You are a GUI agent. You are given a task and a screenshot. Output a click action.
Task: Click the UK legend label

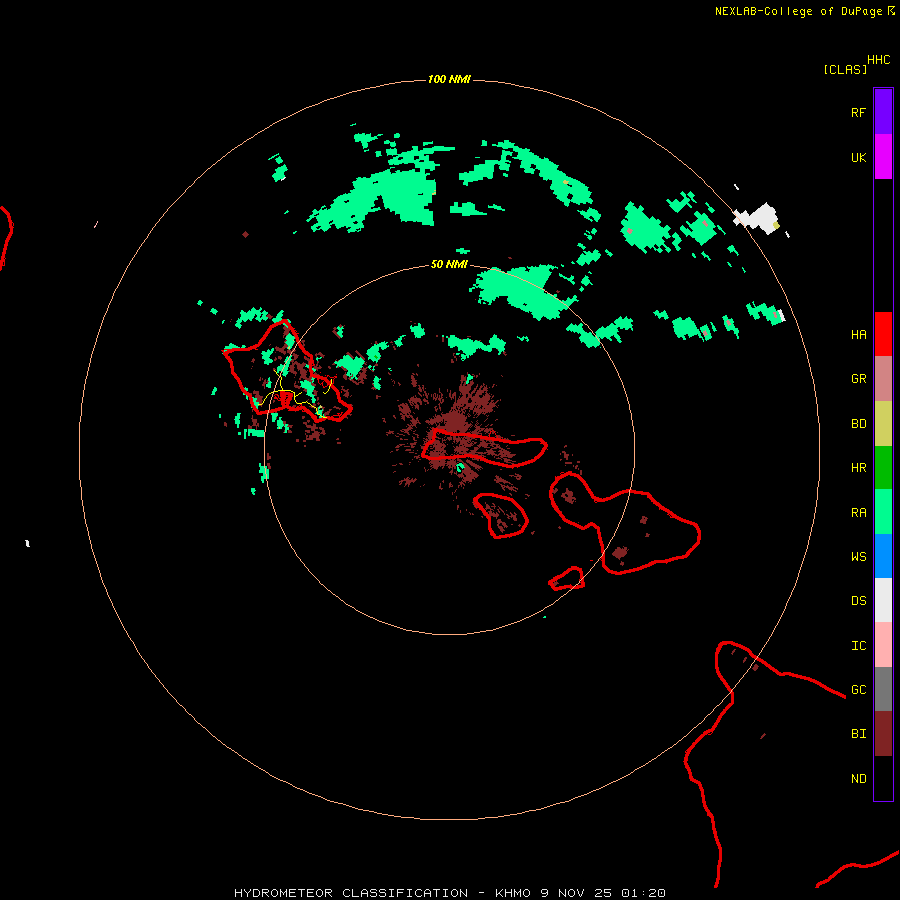coord(858,157)
